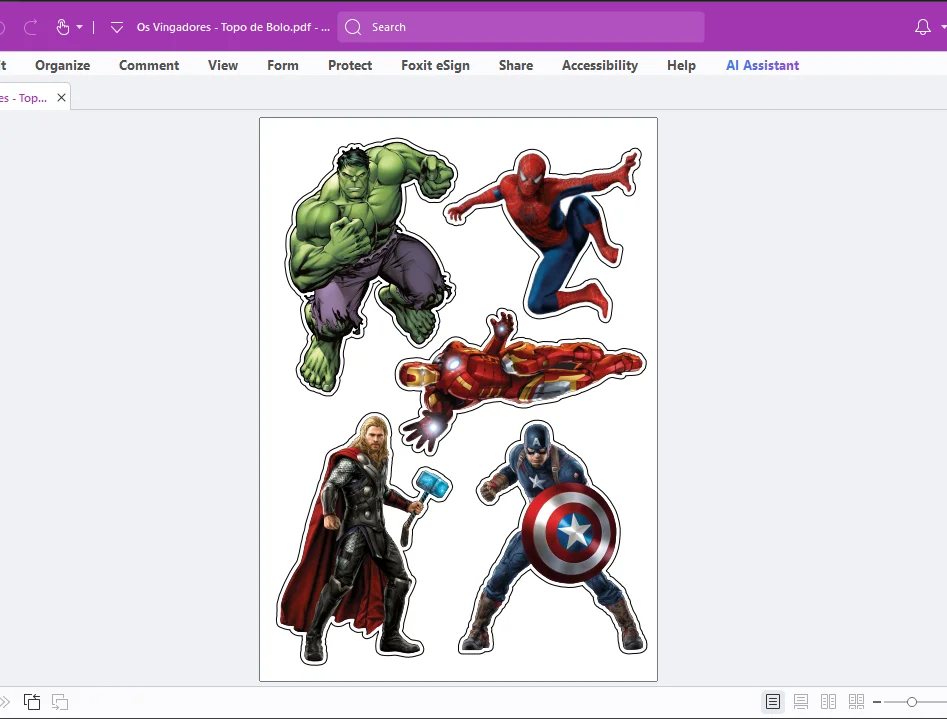Open the Organize ribbon tab
This screenshot has width=947, height=719.
(x=63, y=65)
